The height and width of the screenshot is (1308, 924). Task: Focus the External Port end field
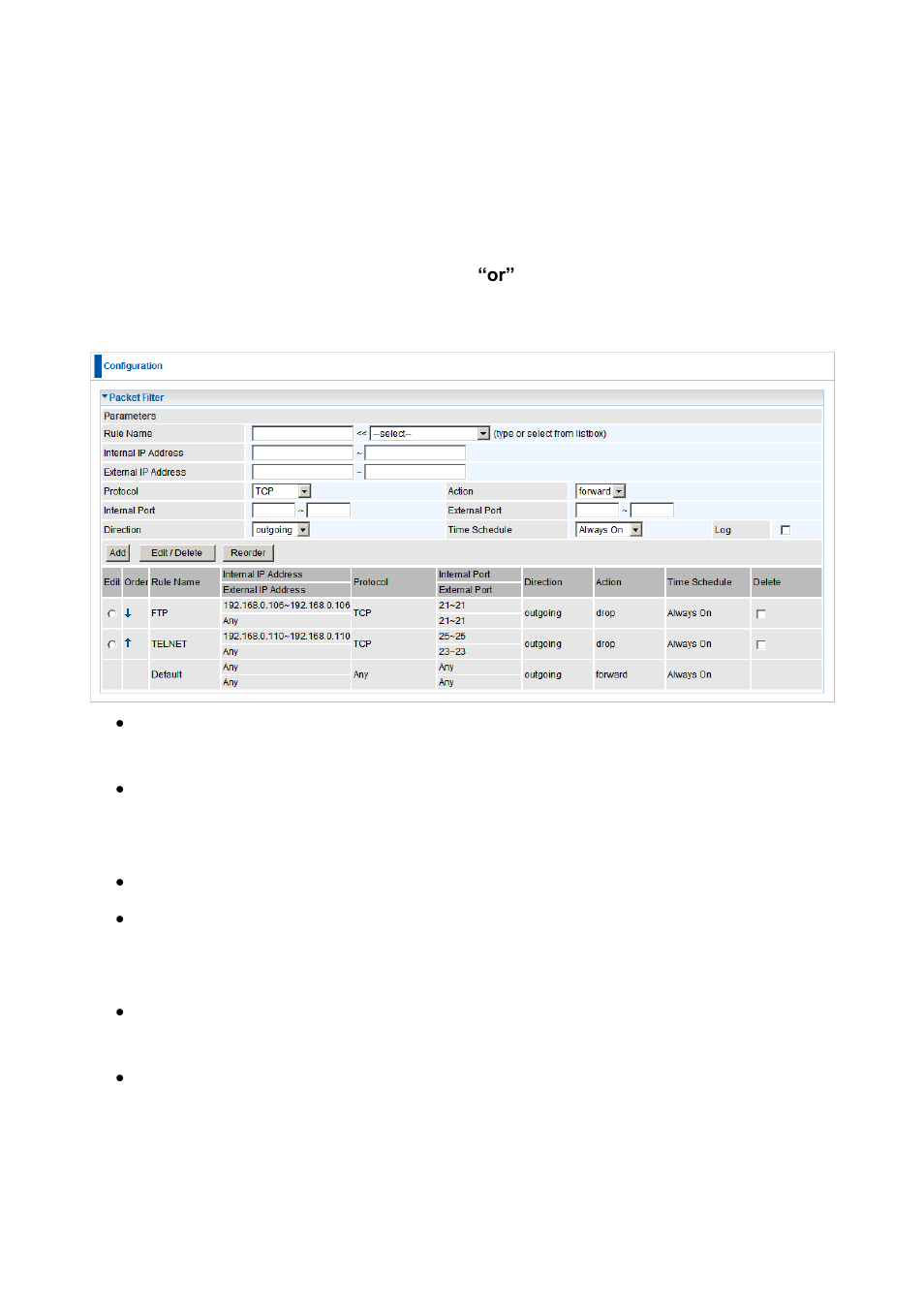(652, 511)
